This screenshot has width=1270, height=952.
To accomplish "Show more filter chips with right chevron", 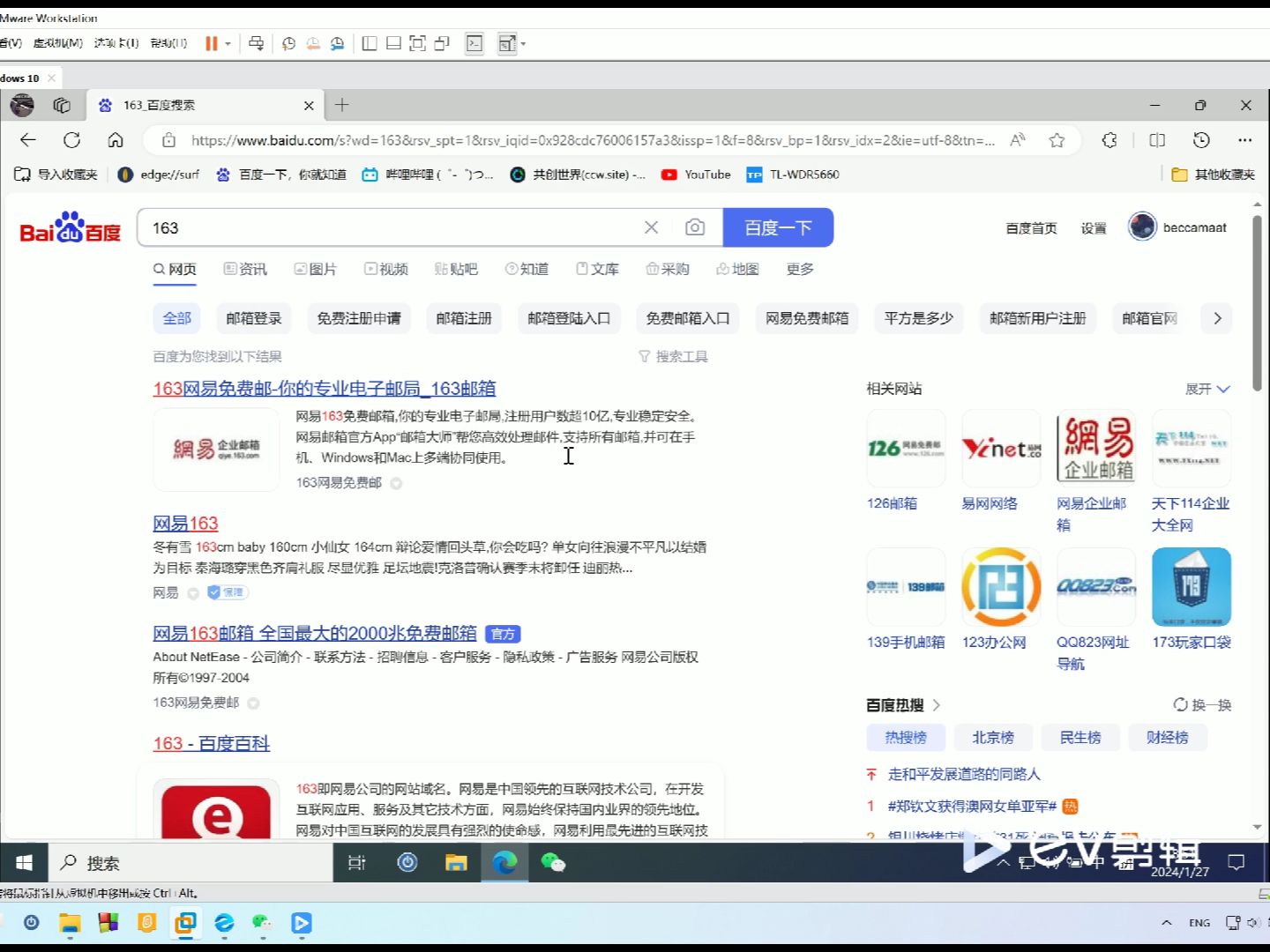I will tap(1217, 318).
